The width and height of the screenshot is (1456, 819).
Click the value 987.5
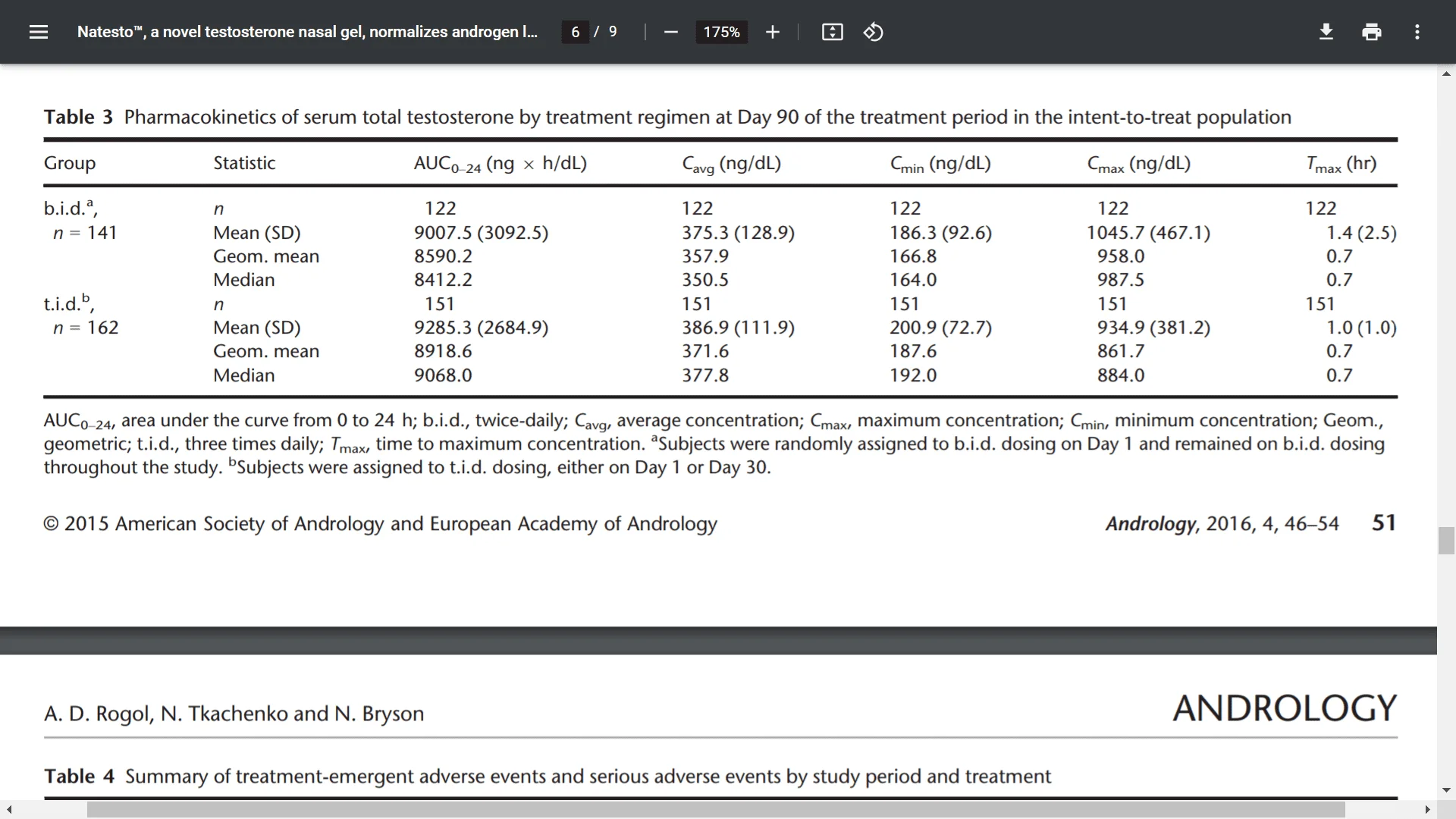[x=1121, y=280]
